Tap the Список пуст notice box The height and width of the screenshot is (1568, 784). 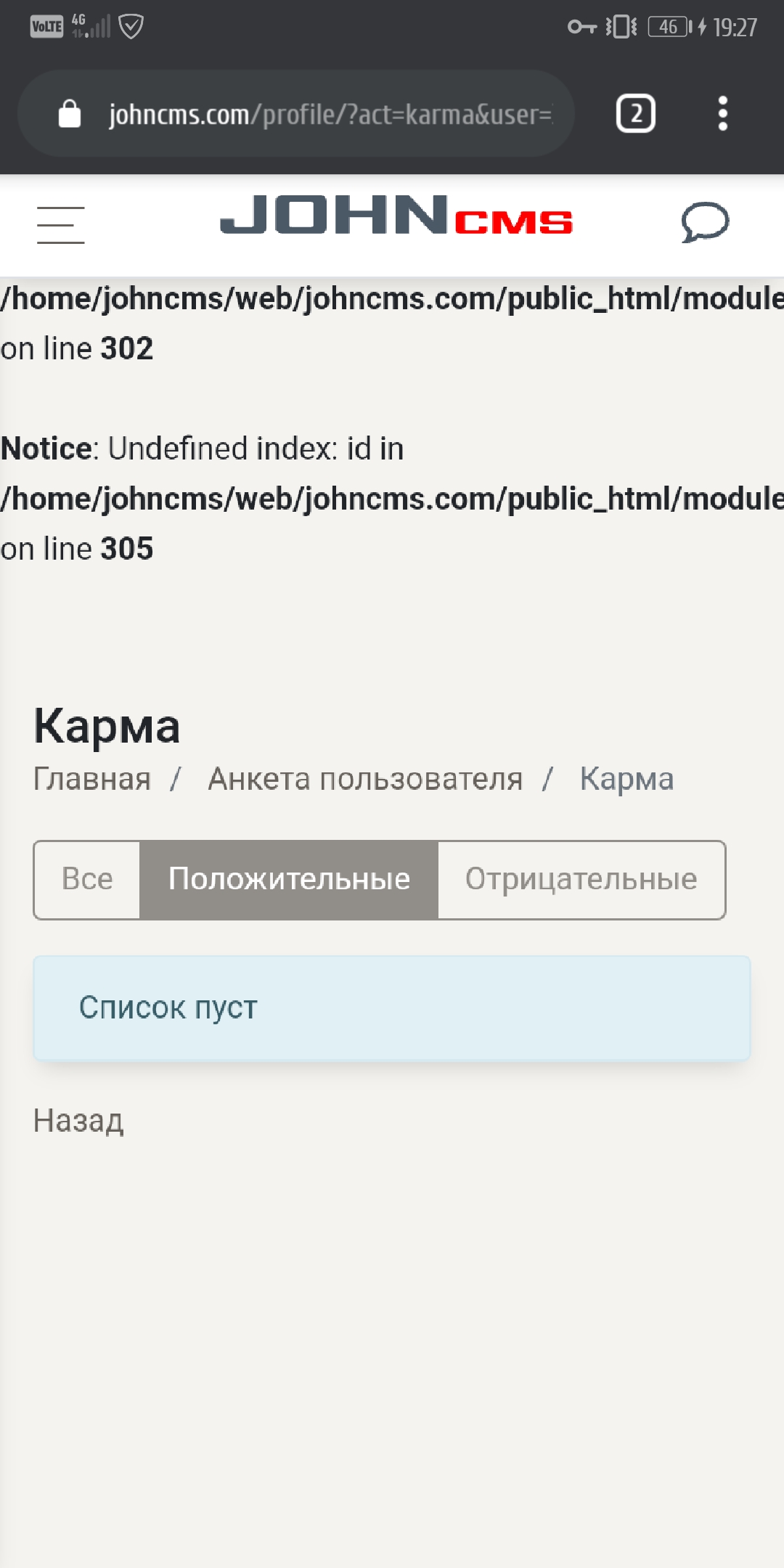(x=391, y=1008)
